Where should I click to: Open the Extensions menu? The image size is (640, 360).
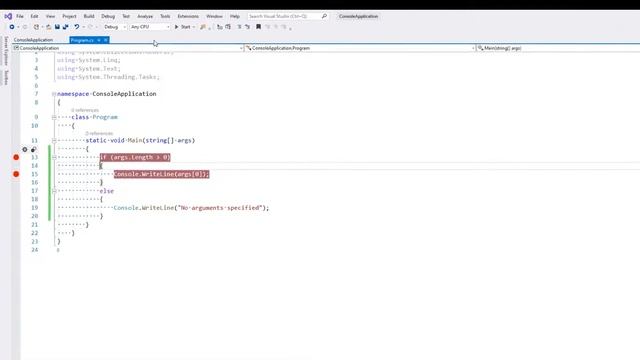point(188,16)
